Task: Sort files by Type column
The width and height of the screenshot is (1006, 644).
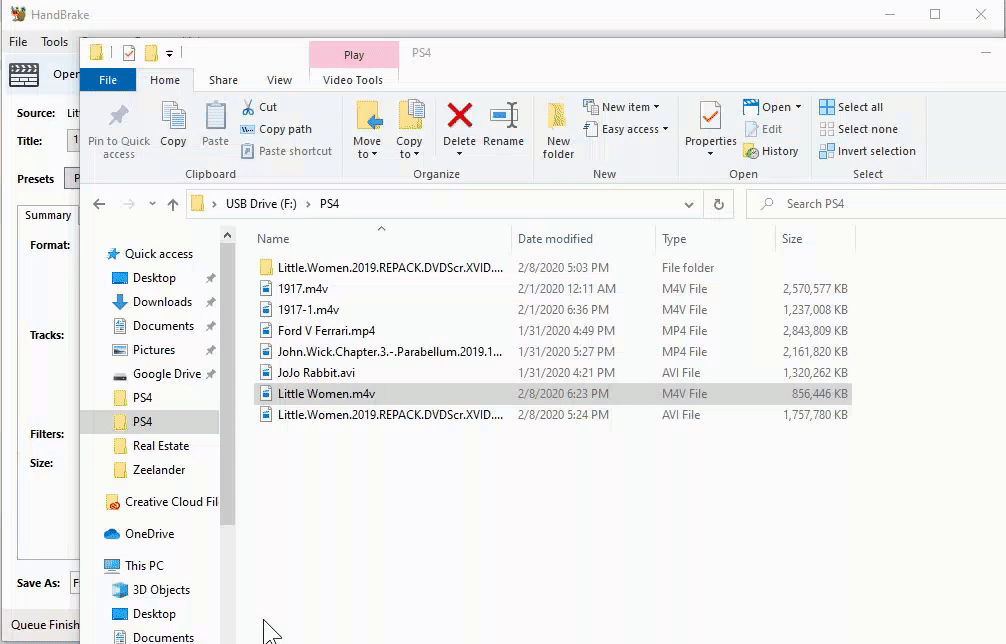Action: [x=715, y=239]
